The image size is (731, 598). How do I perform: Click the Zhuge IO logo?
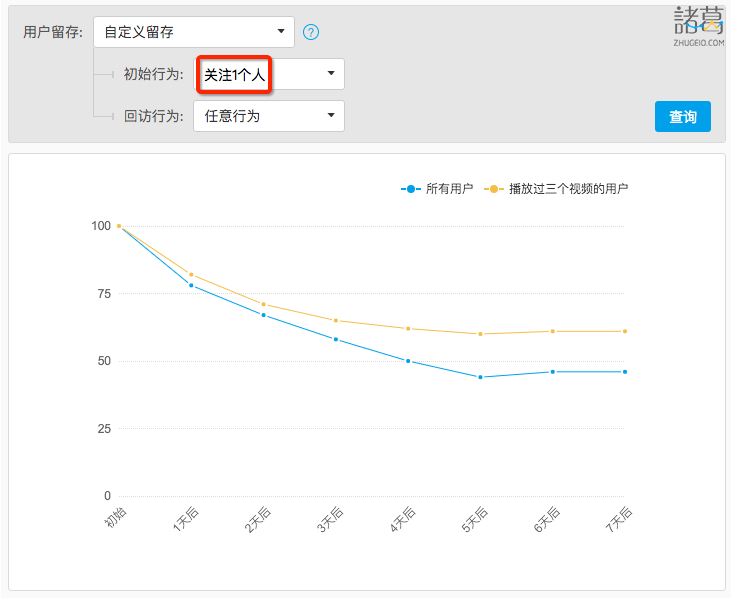click(698, 26)
